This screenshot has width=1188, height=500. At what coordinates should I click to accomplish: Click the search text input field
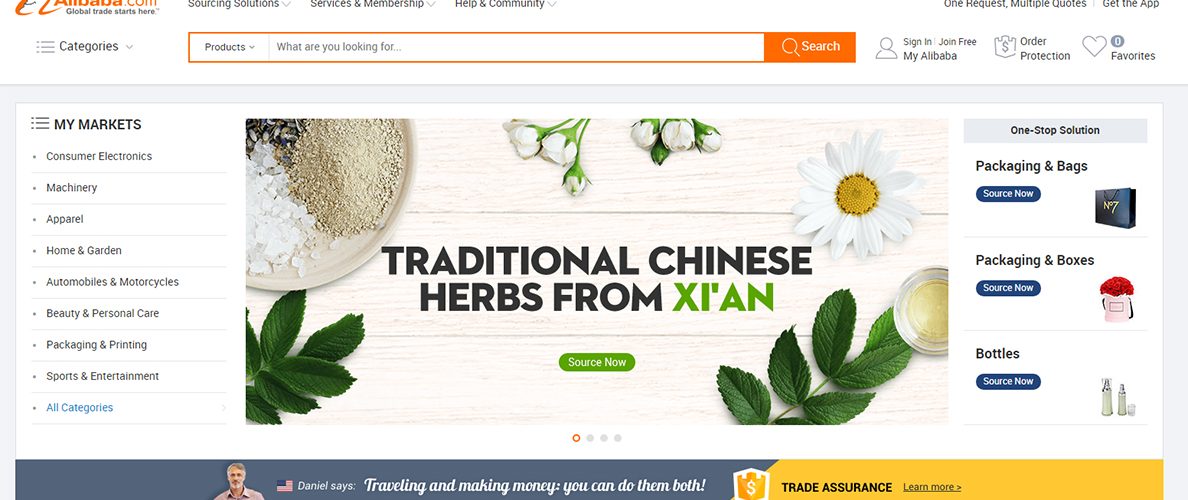coord(516,47)
